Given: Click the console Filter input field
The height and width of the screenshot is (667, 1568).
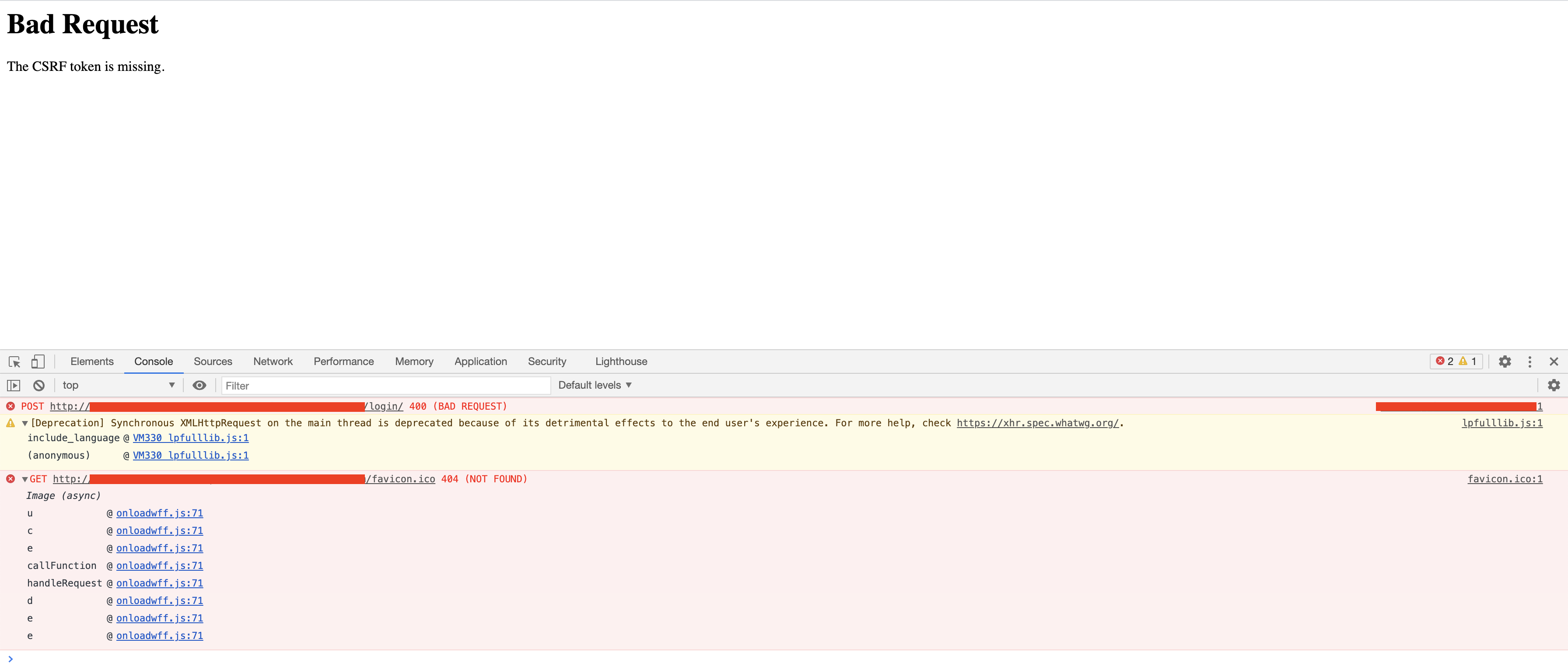Looking at the screenshot, I should click(386, 386).
